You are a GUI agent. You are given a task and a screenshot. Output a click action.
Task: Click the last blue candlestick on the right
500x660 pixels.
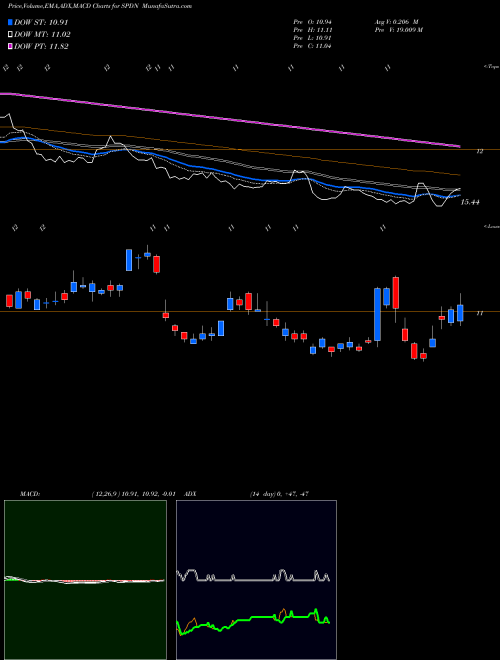(x=460, y=313)
